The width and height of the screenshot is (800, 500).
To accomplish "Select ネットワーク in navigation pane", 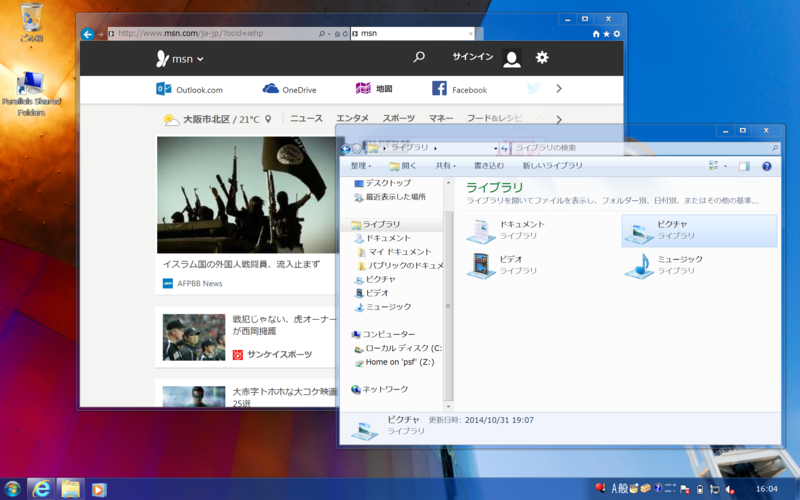I will [380, 390].
